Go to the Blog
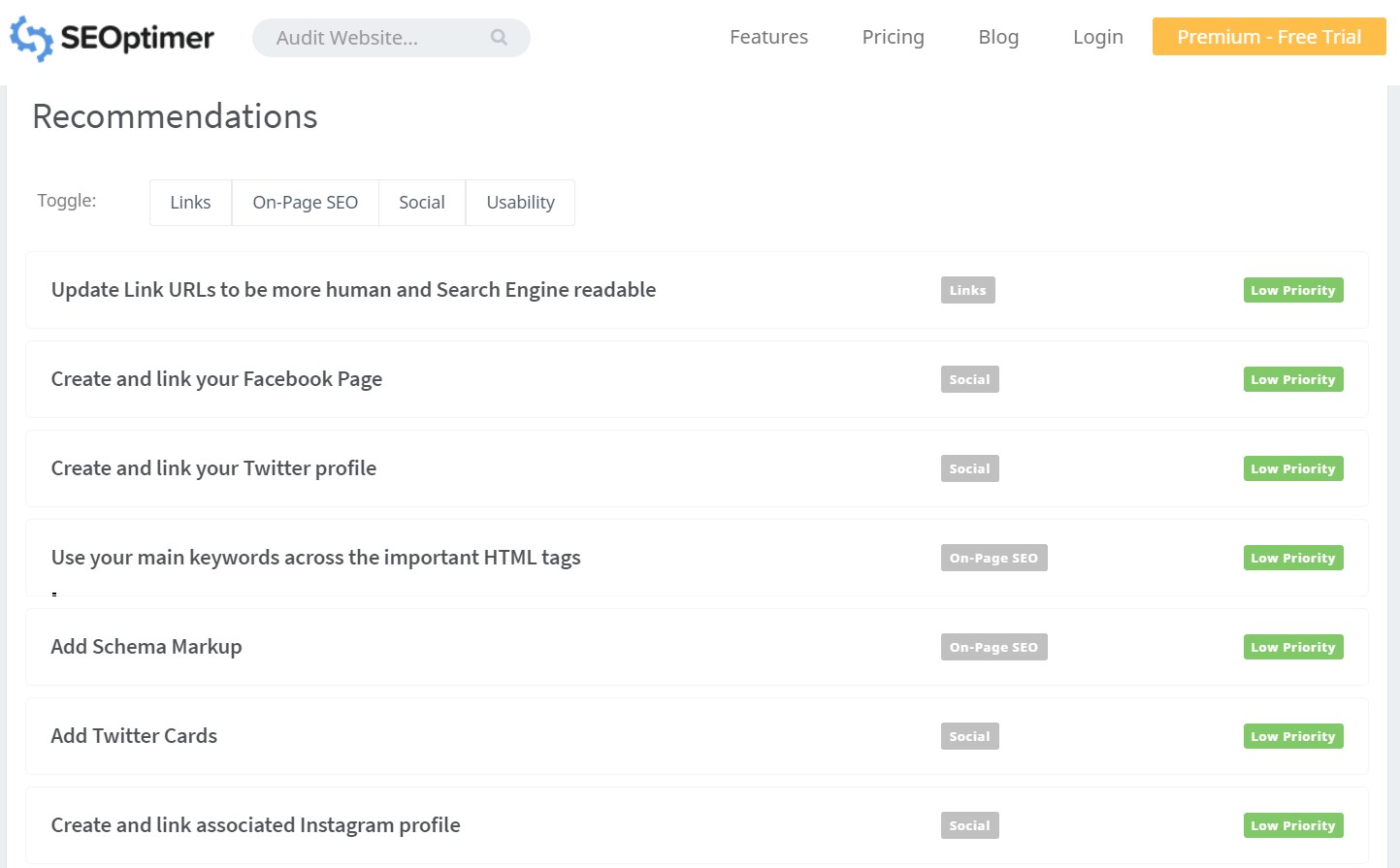Image resolution: width=1400 pixels, height=868 pixels. (x=998, y=37)
